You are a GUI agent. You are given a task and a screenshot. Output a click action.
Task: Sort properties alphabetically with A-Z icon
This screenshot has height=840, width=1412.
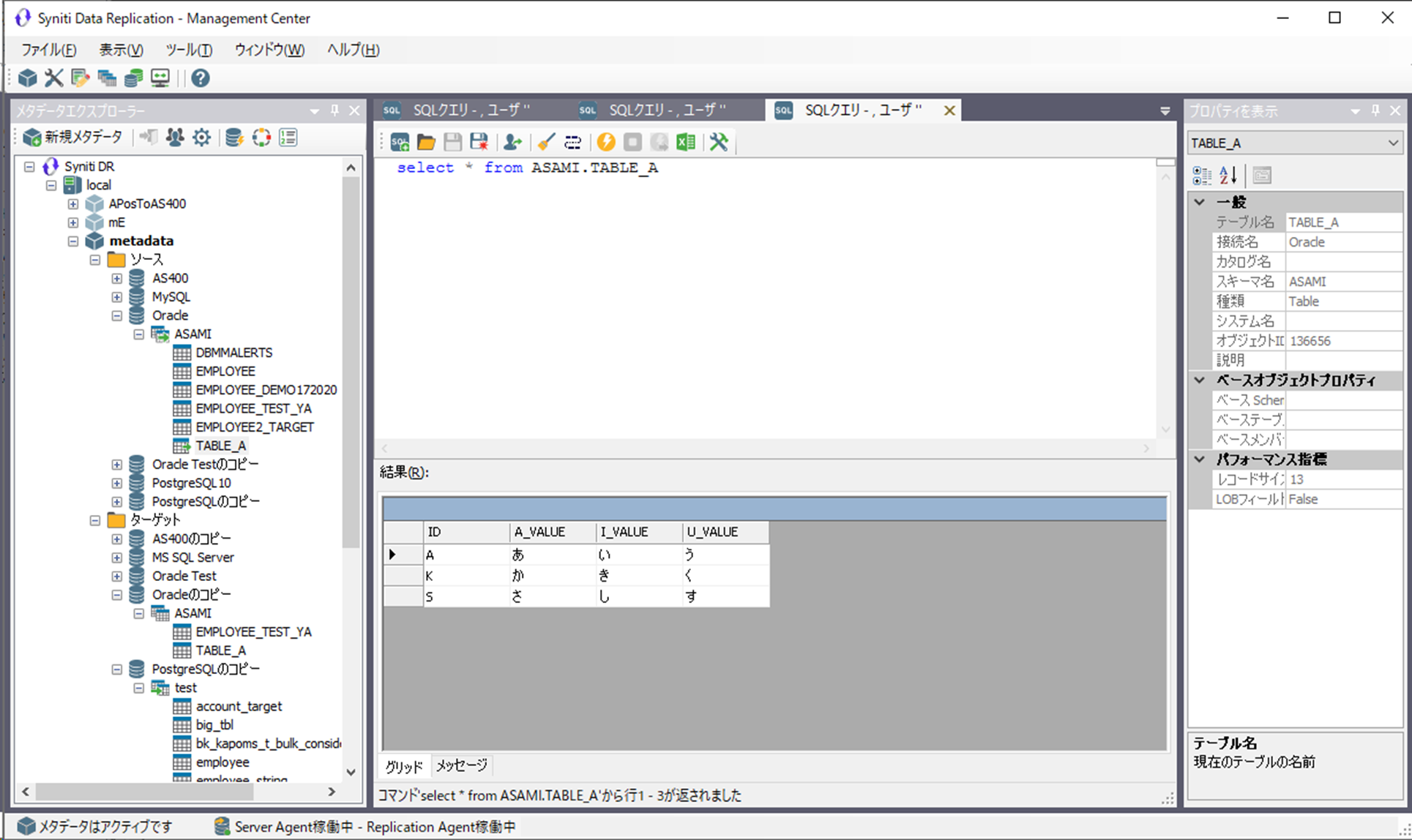[1228, 175]
